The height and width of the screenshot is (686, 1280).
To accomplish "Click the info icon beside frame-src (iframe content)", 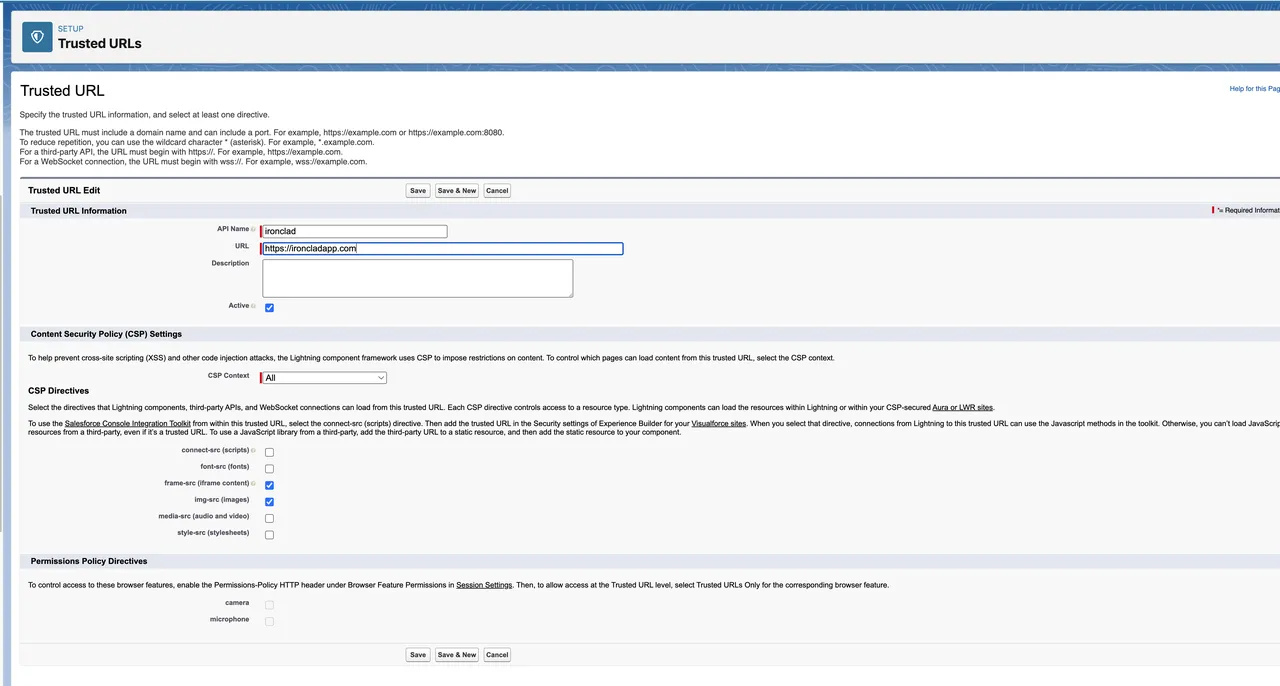I will point(253,483).
